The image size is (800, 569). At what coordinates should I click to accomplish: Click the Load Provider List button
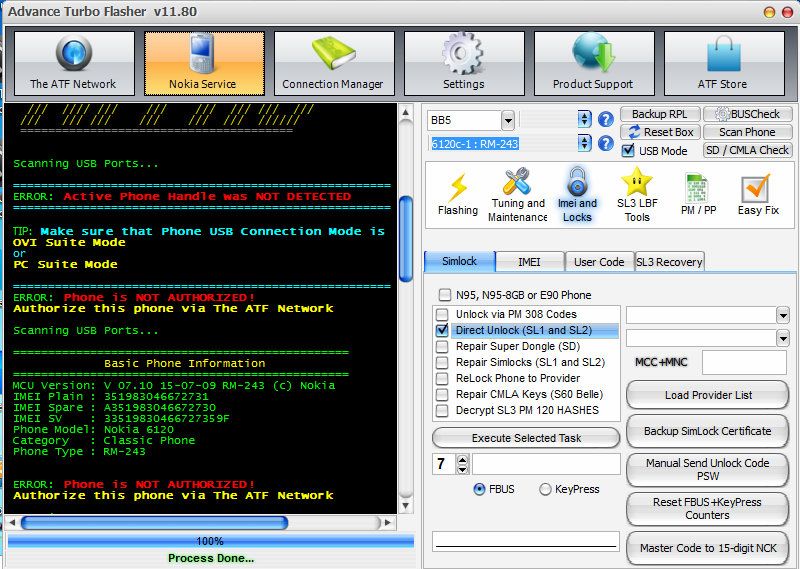tap(708, 395)
